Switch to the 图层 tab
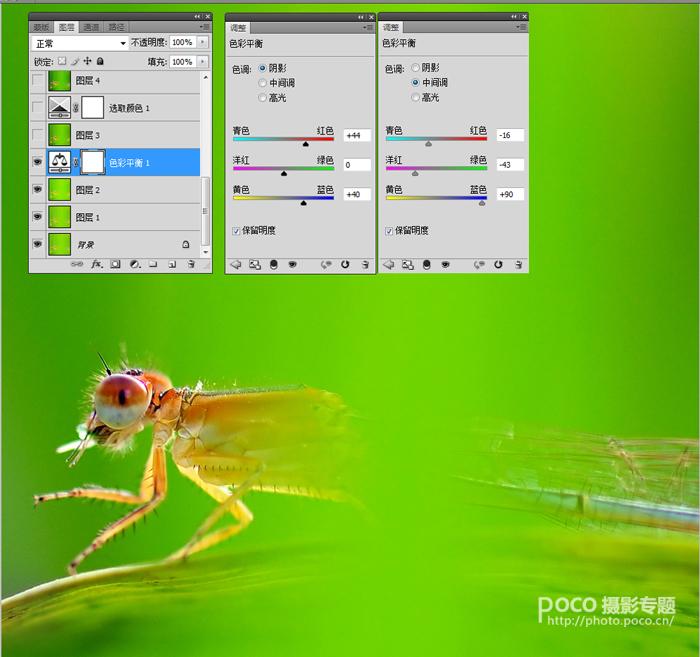The height and width of the screenshot is (657, 700). click(67, 27)
